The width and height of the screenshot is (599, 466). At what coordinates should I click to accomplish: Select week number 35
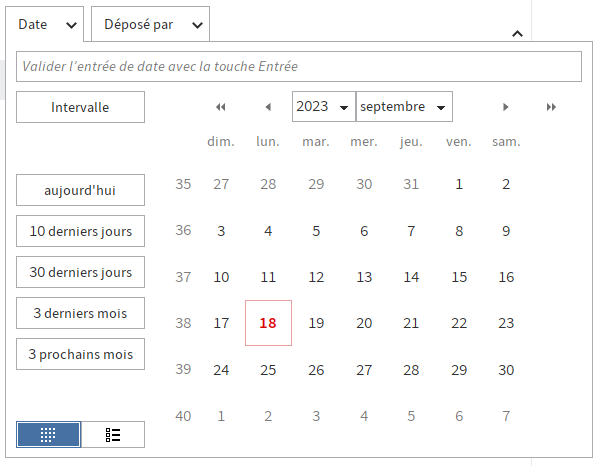pos(183,184)
